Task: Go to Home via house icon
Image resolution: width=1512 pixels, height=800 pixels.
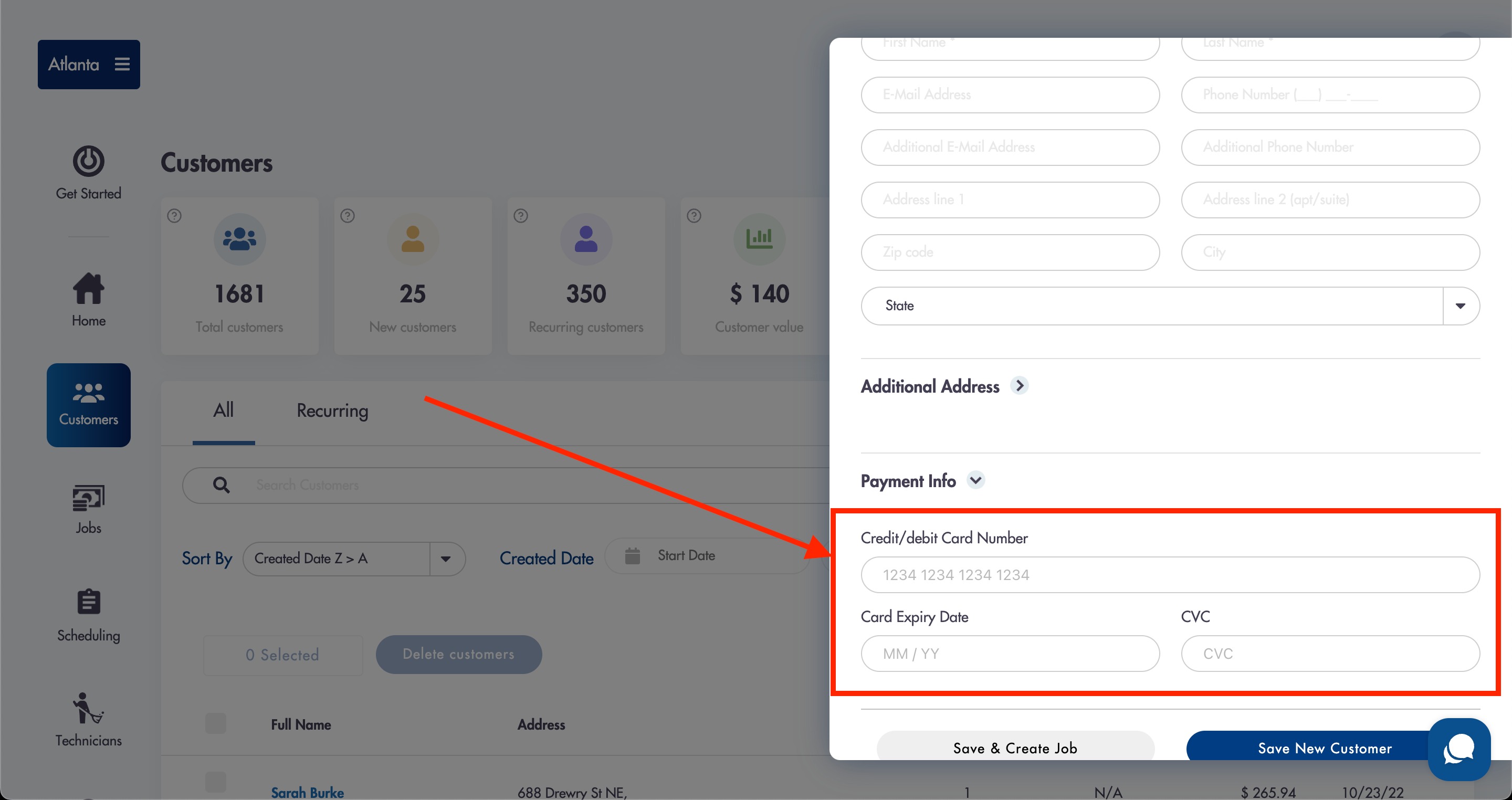Action: [89, 289]
